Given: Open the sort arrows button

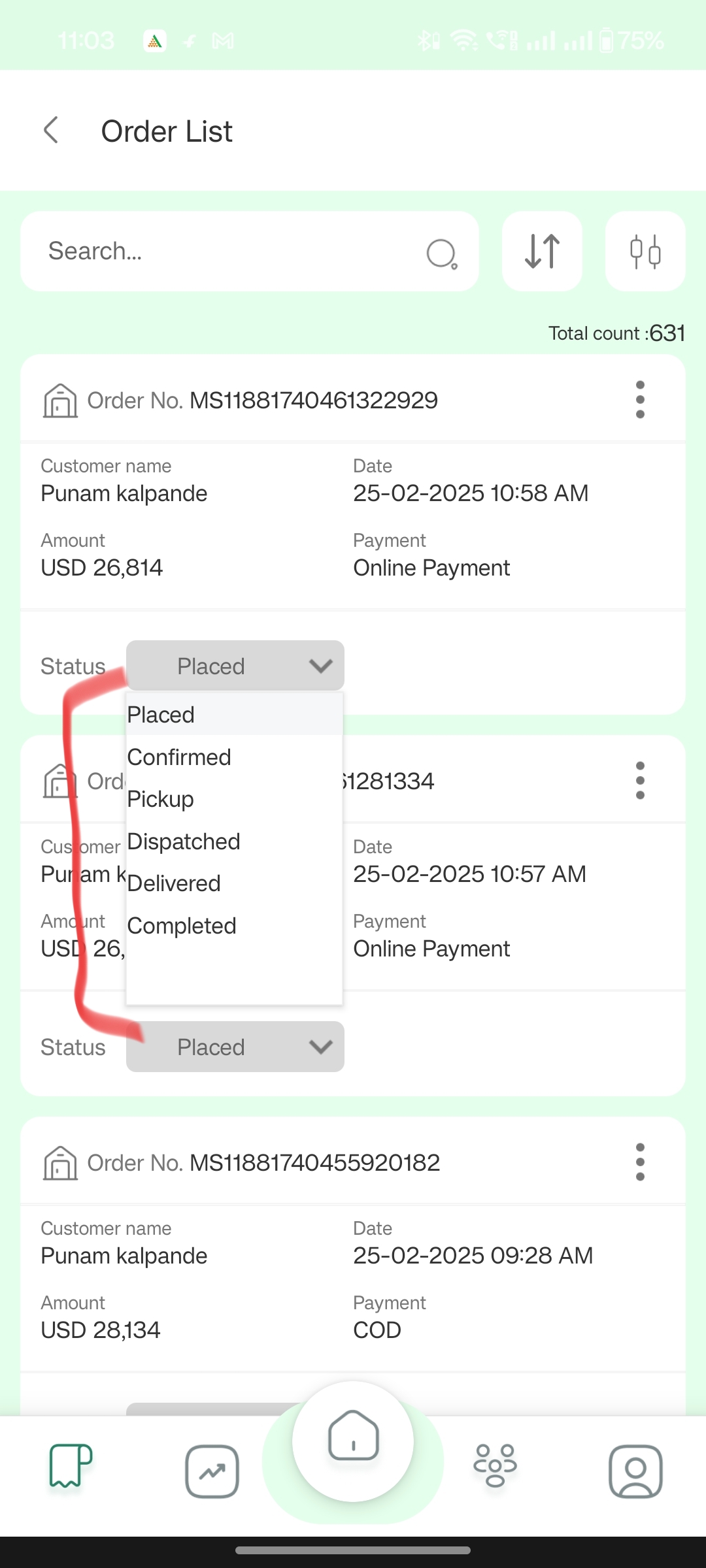Looking at the screenshot, I should click(x=542, y=252).
